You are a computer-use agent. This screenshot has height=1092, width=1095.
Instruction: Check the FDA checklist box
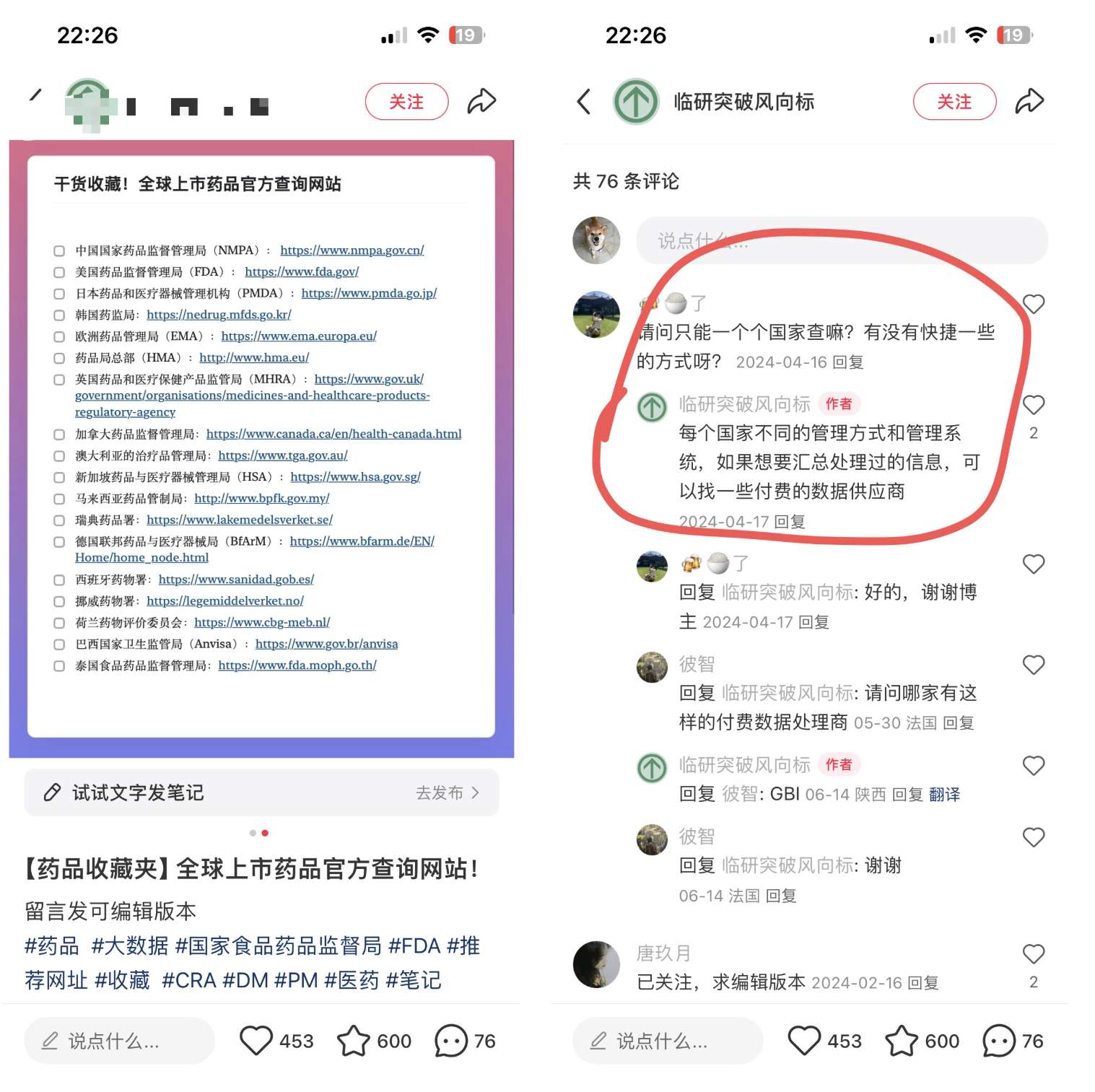(59, 272)
